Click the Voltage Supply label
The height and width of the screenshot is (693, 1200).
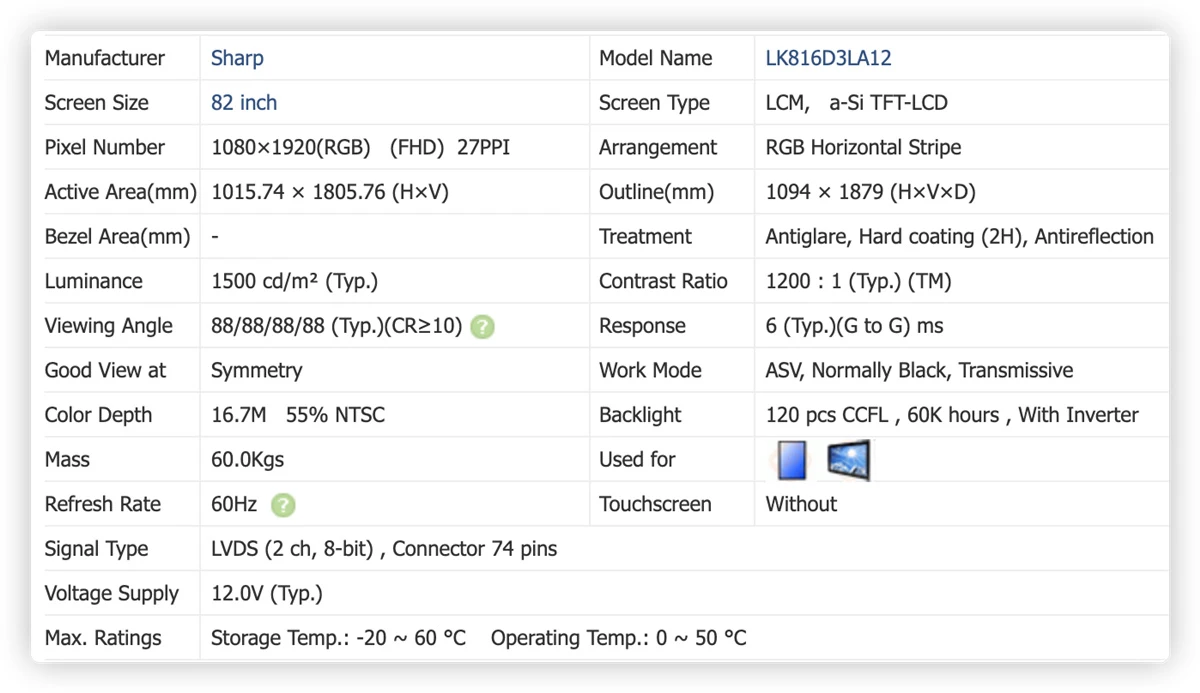click(x=112, y=594)
